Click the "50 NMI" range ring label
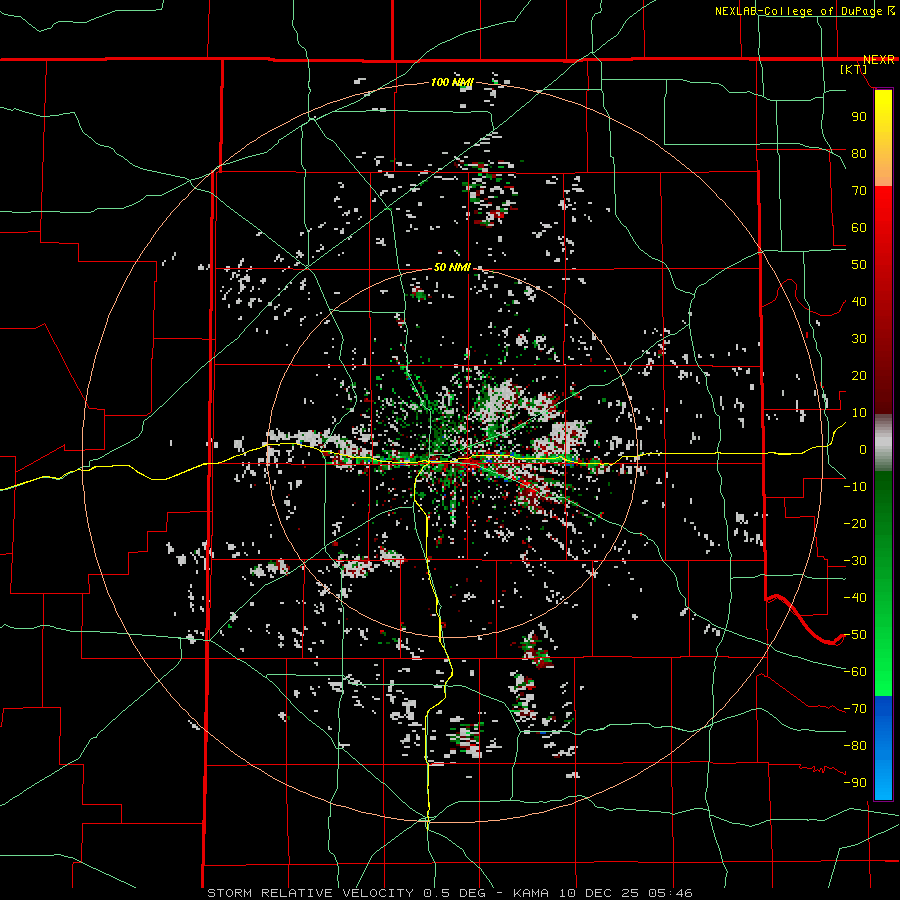900x900 pixels. pyautogui.click(x=452, y=267)
